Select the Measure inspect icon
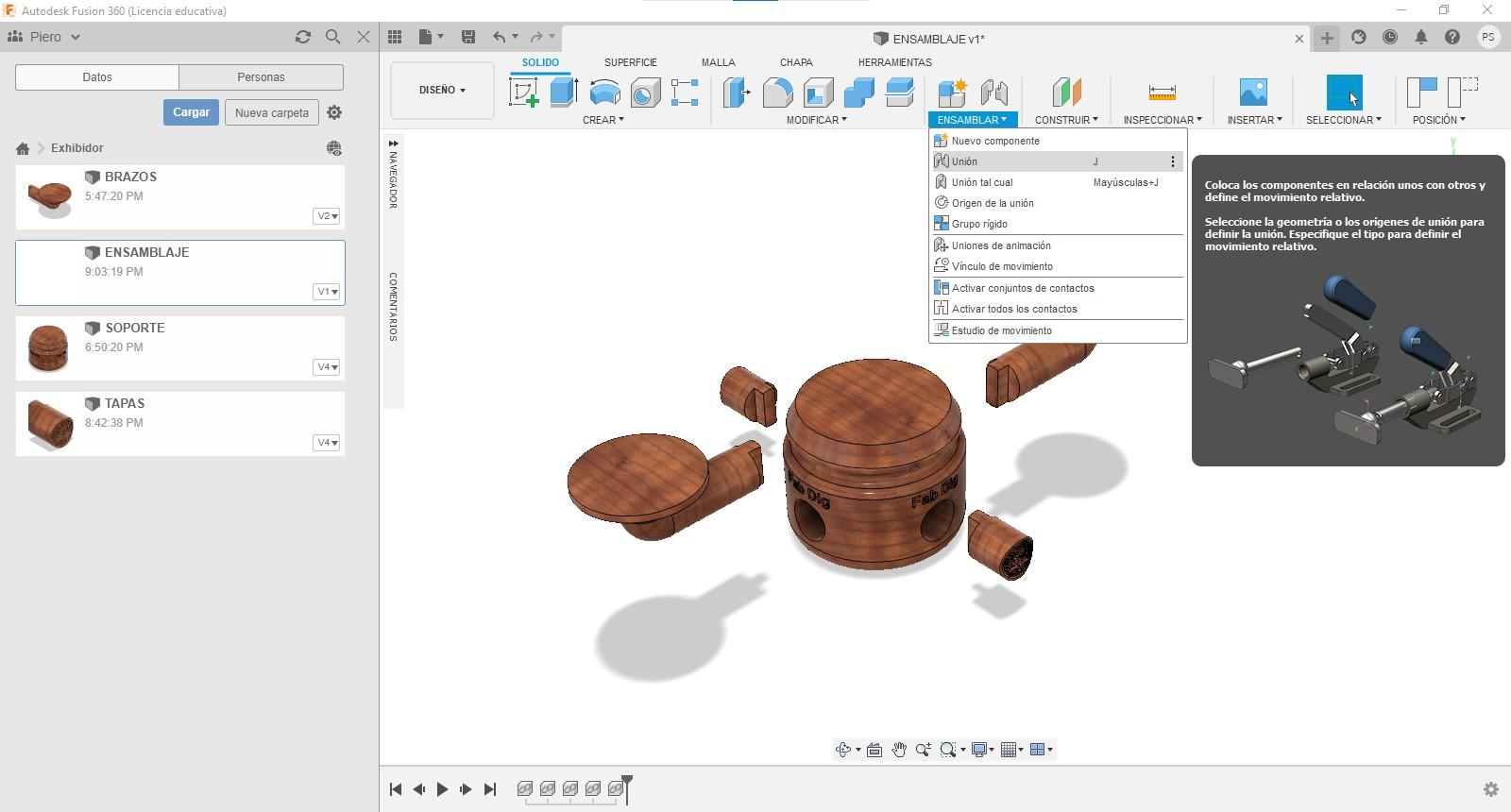The height and width of the screenshot is (812, 1511). click(x=1162, y=93)
